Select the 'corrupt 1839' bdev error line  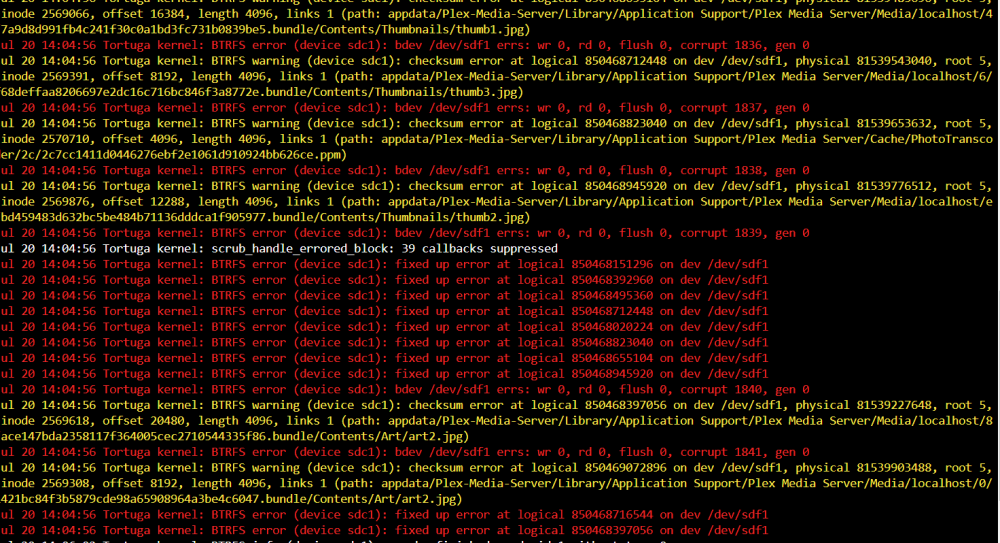click(x=405, y=233)
